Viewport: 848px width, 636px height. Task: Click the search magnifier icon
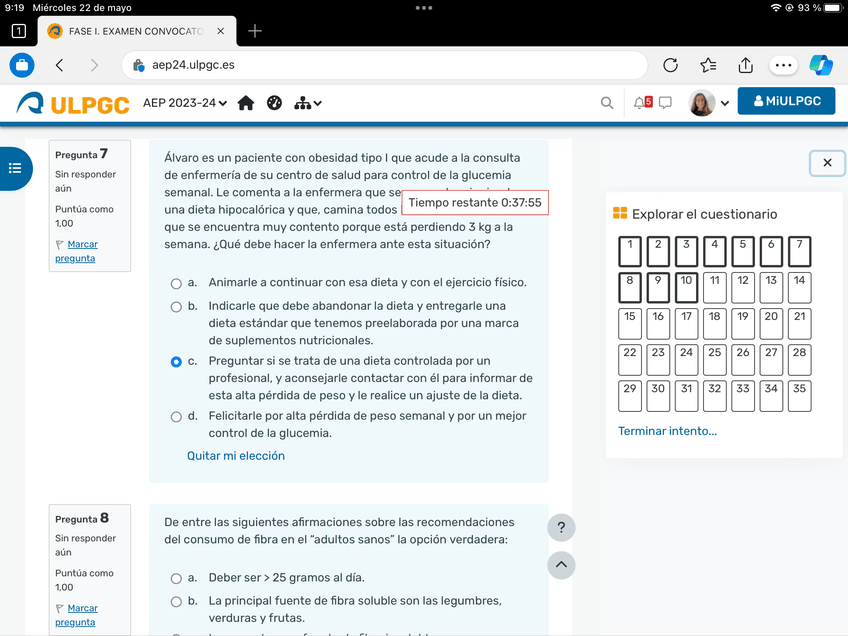pyautogui.click(x=607, y=103)
